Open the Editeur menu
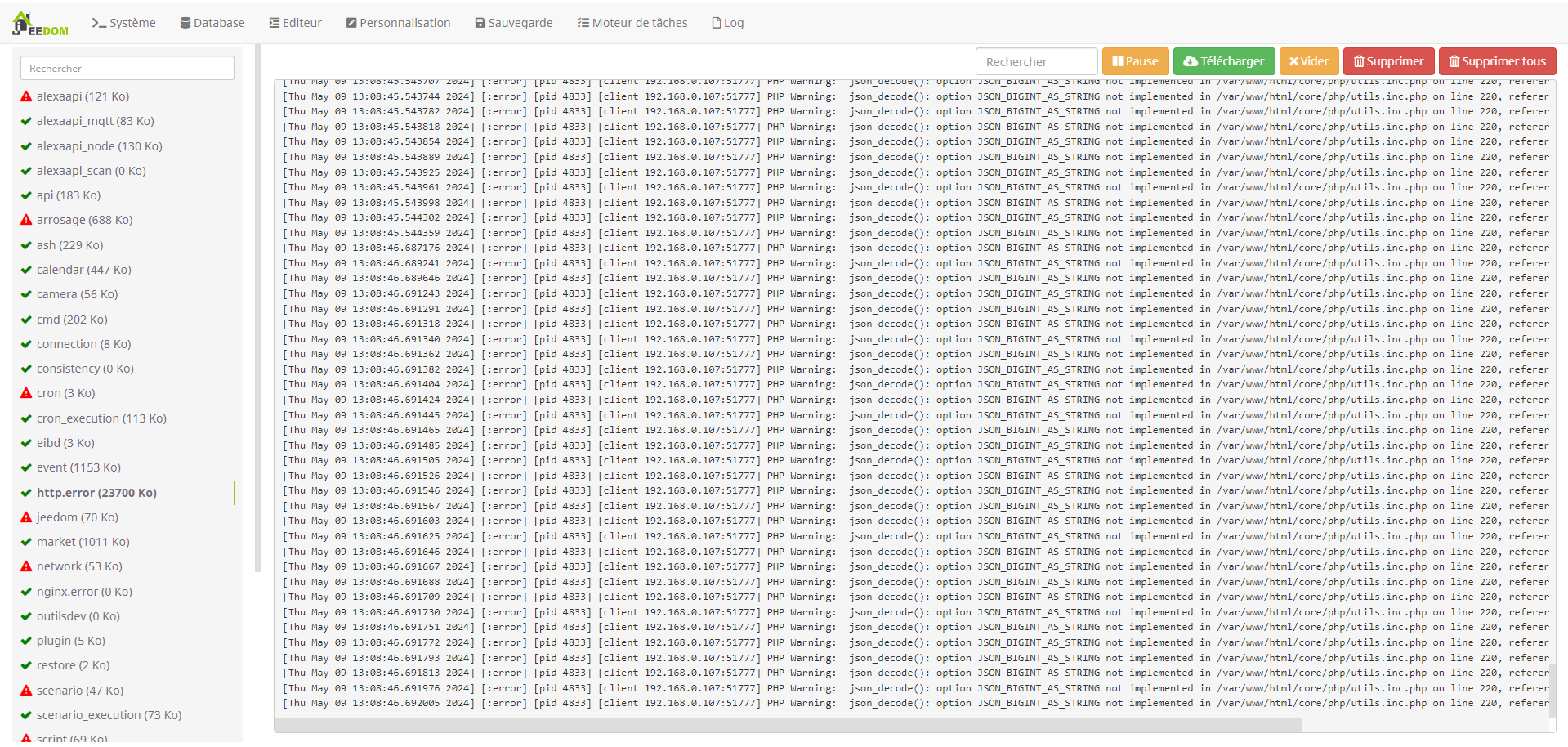 point(296,23)
